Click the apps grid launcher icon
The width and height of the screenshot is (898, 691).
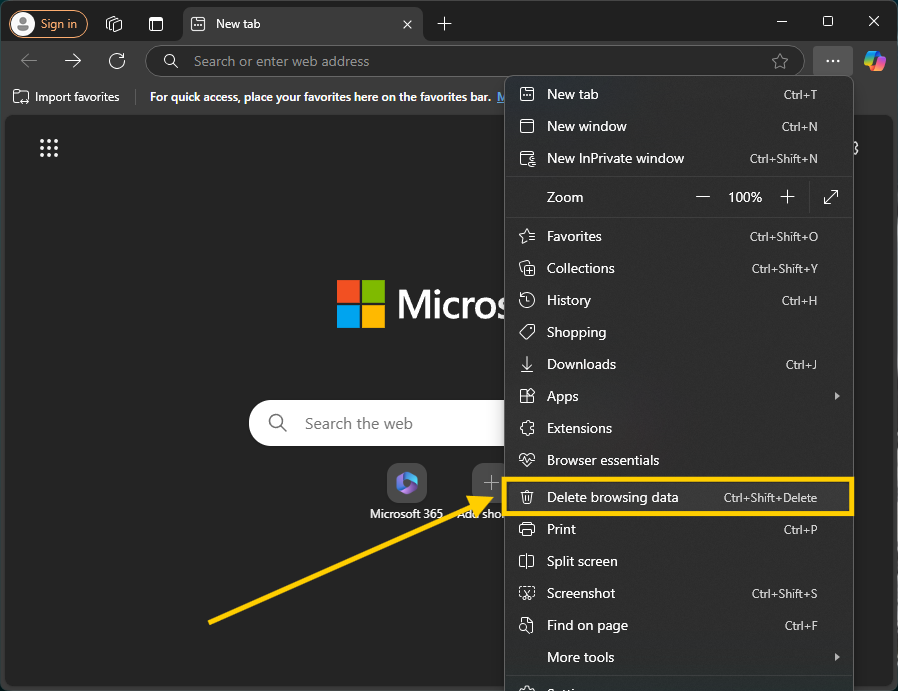tap(49, 148)
